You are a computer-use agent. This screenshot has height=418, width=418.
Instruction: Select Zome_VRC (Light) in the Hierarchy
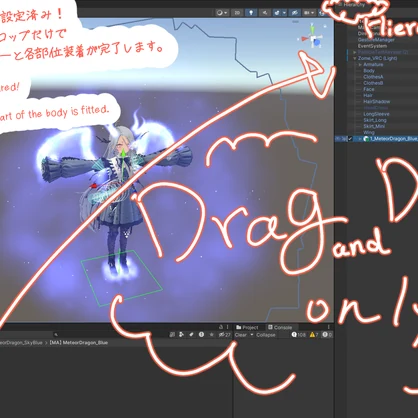click(378, 58)
